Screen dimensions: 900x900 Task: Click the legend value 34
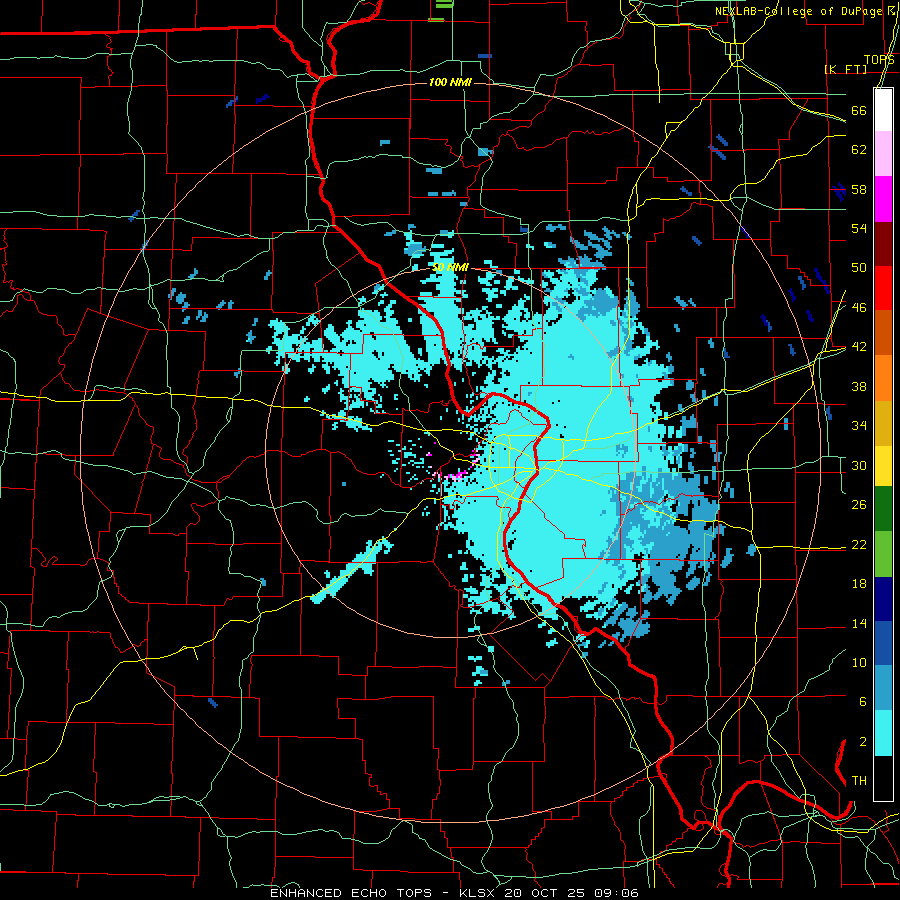[859, 426]
